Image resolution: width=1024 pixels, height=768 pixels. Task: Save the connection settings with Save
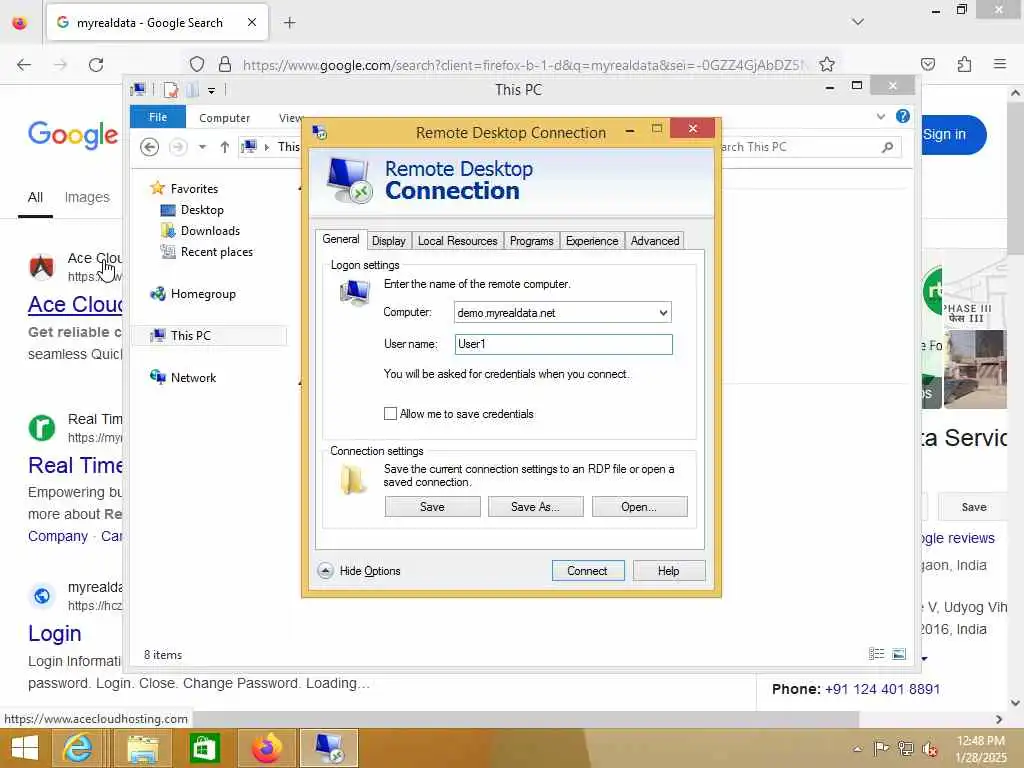[x=432, y=507]
